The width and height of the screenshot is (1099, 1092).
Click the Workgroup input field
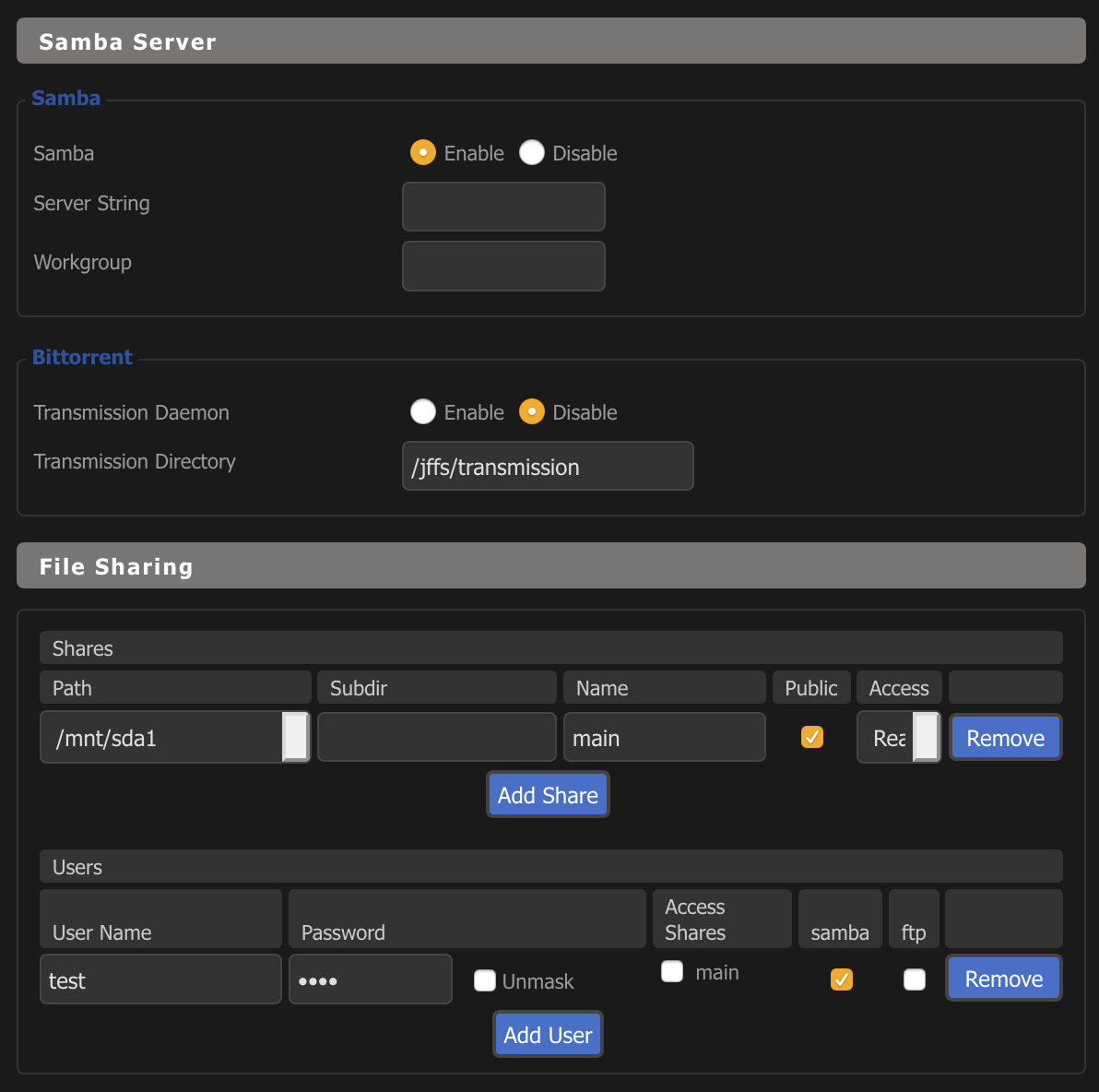[503, 266]
